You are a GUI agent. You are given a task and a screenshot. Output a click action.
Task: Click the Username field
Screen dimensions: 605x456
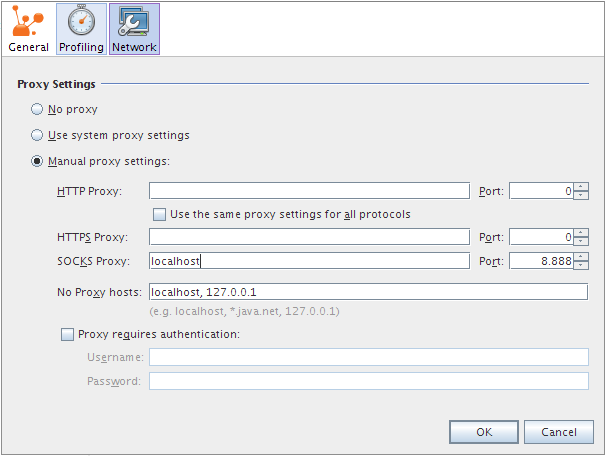[x=369, y=357]
